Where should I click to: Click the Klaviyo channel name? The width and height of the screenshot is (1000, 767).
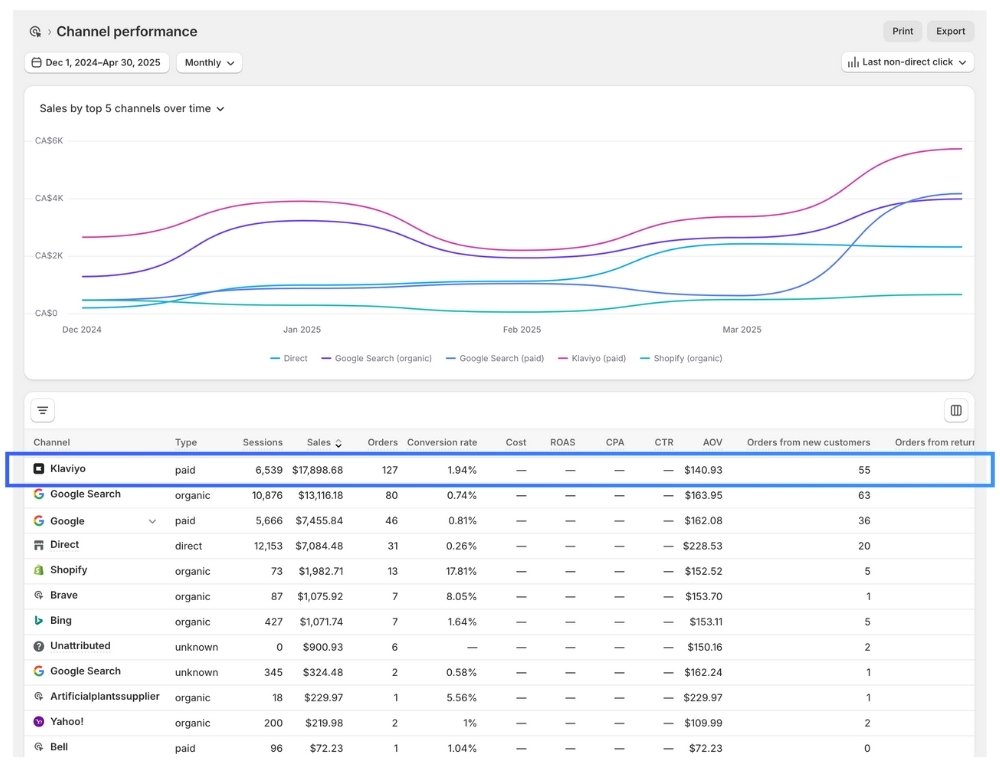coord(68,469)
